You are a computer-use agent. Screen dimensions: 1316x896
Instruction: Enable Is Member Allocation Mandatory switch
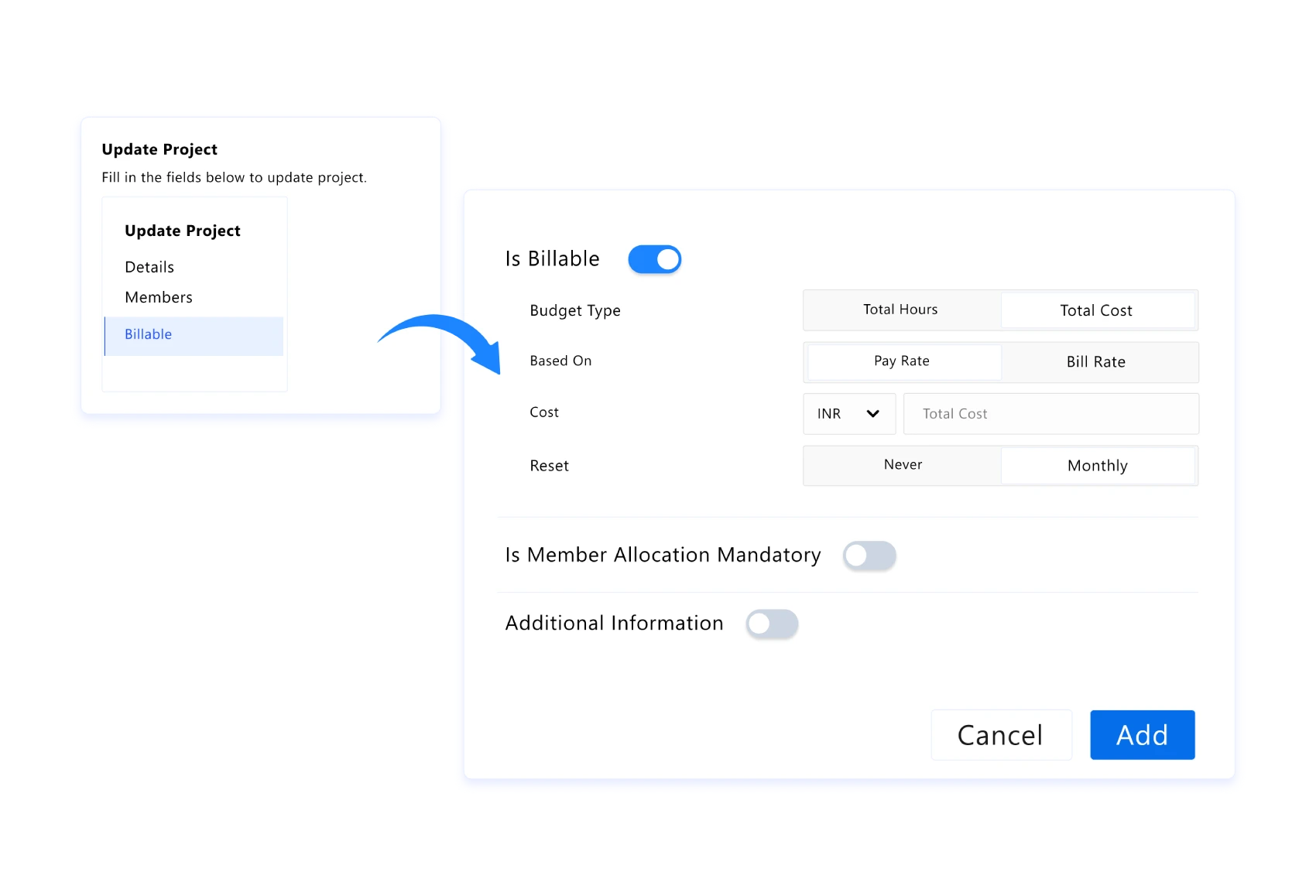click(x=869, y=556)
